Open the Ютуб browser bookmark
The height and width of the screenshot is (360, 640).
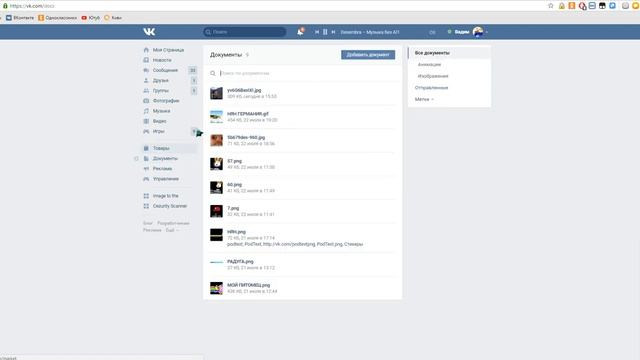(91, 18)
